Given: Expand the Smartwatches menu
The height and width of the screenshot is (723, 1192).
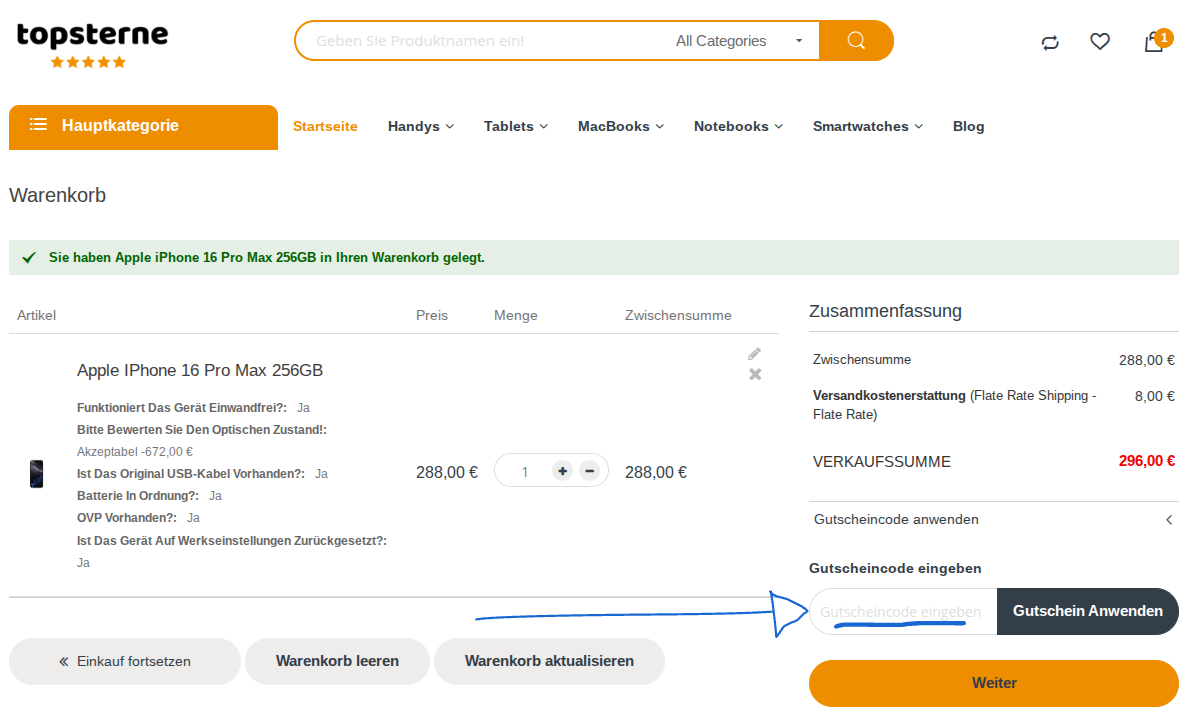Looking at the screenshot, I should click(x=867, y=126).
